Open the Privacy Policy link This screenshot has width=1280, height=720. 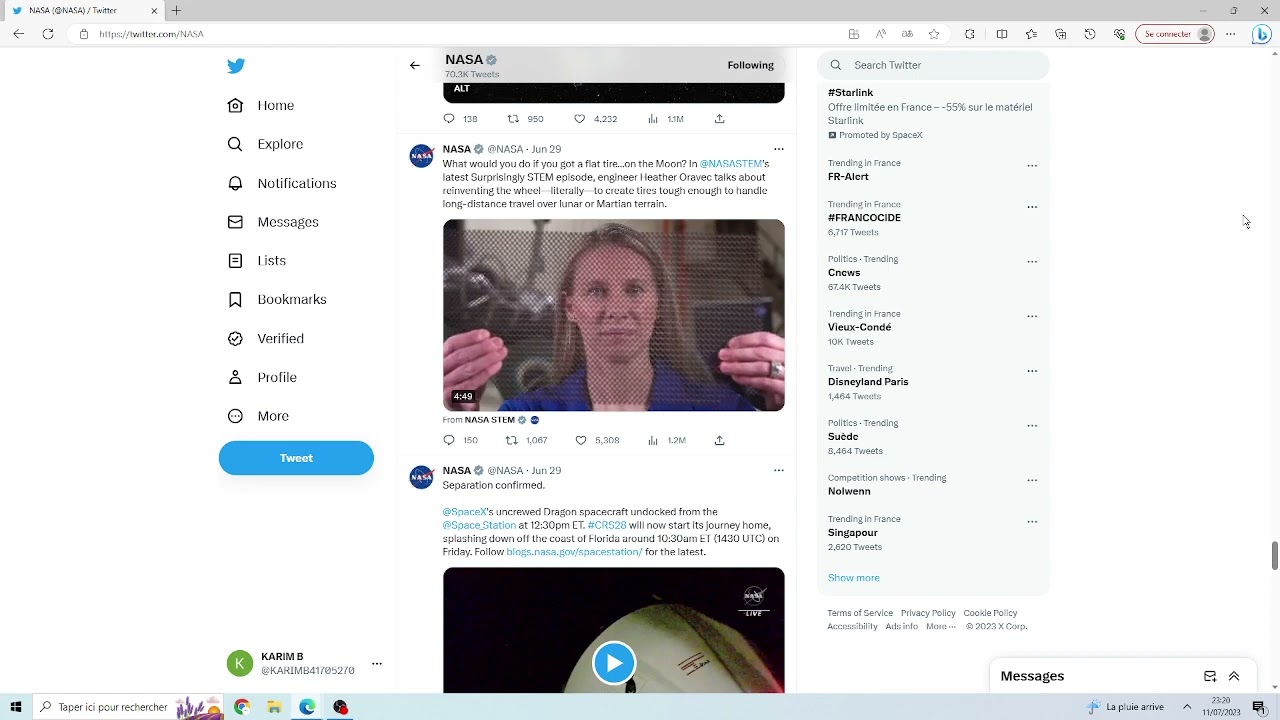pyautogui.click(x=928, y=613)
